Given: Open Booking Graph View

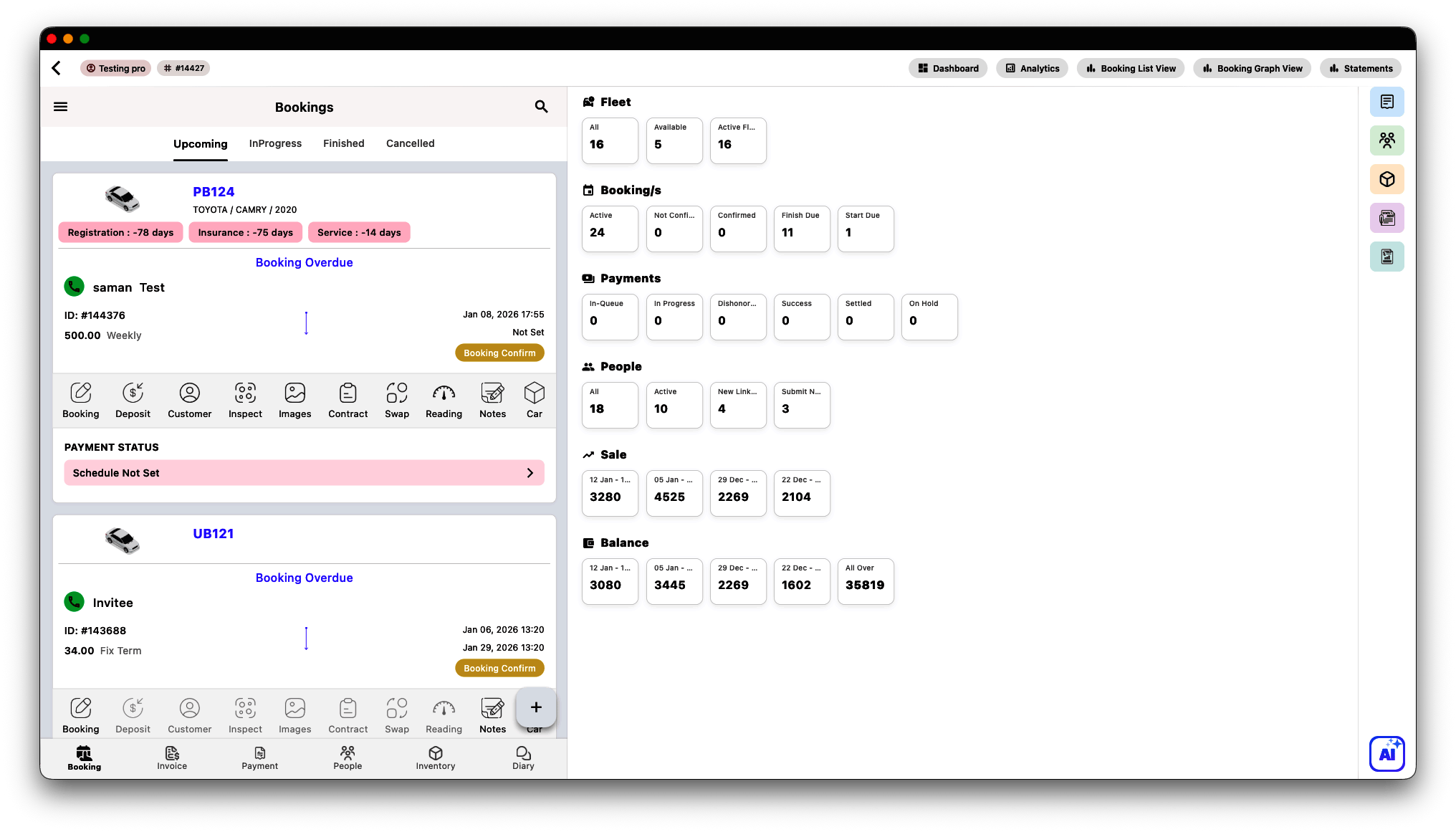Looking at the screenshot, I should pyautogui.click(x=1252, y=68).
